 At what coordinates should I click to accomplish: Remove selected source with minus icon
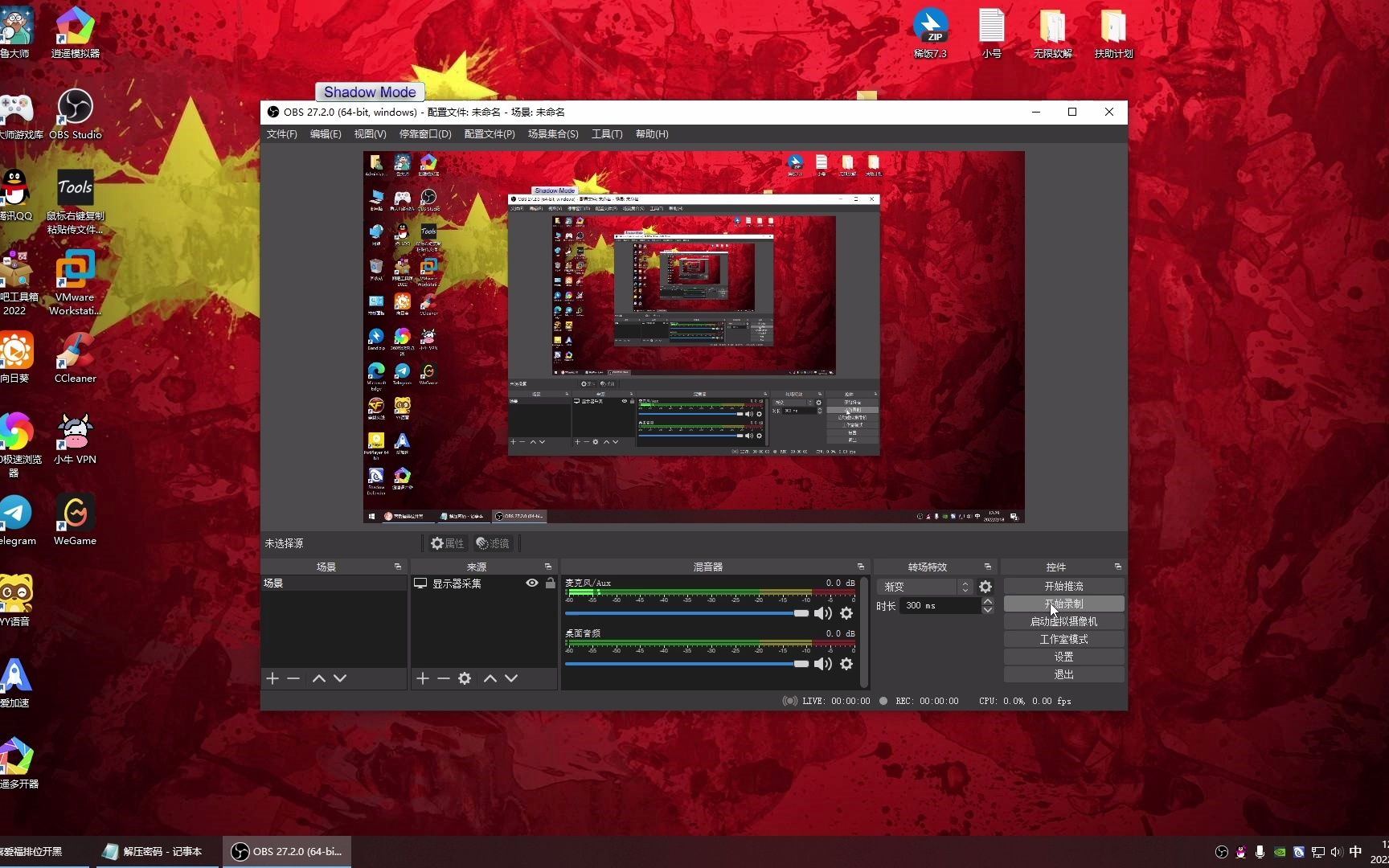[x=444, y=678]
